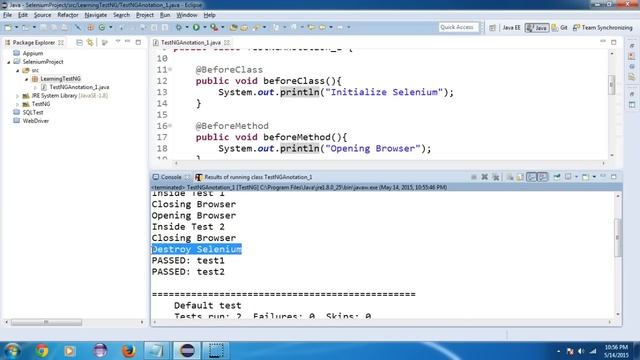Click Package Explorer horizontal scrollbar thumb
The height and width of the screenshot is (360, 640).
click(46, 322)
